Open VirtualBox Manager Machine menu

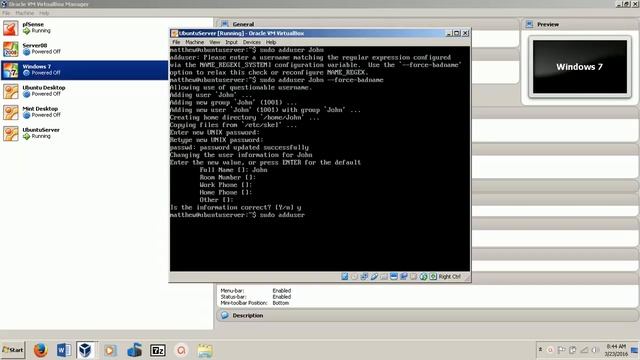click(x=24, y=13)
